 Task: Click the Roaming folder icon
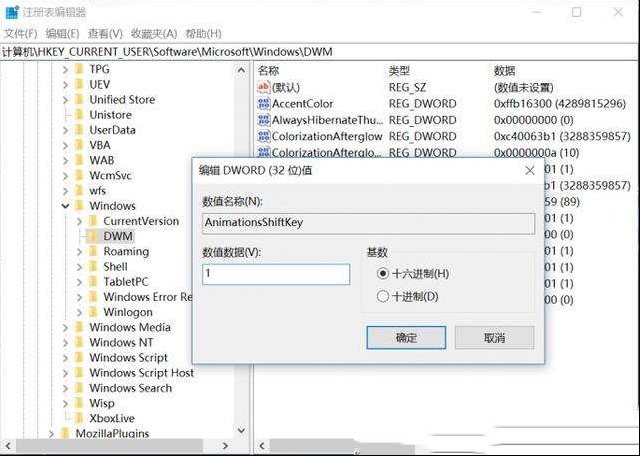[x=93, y=251]
